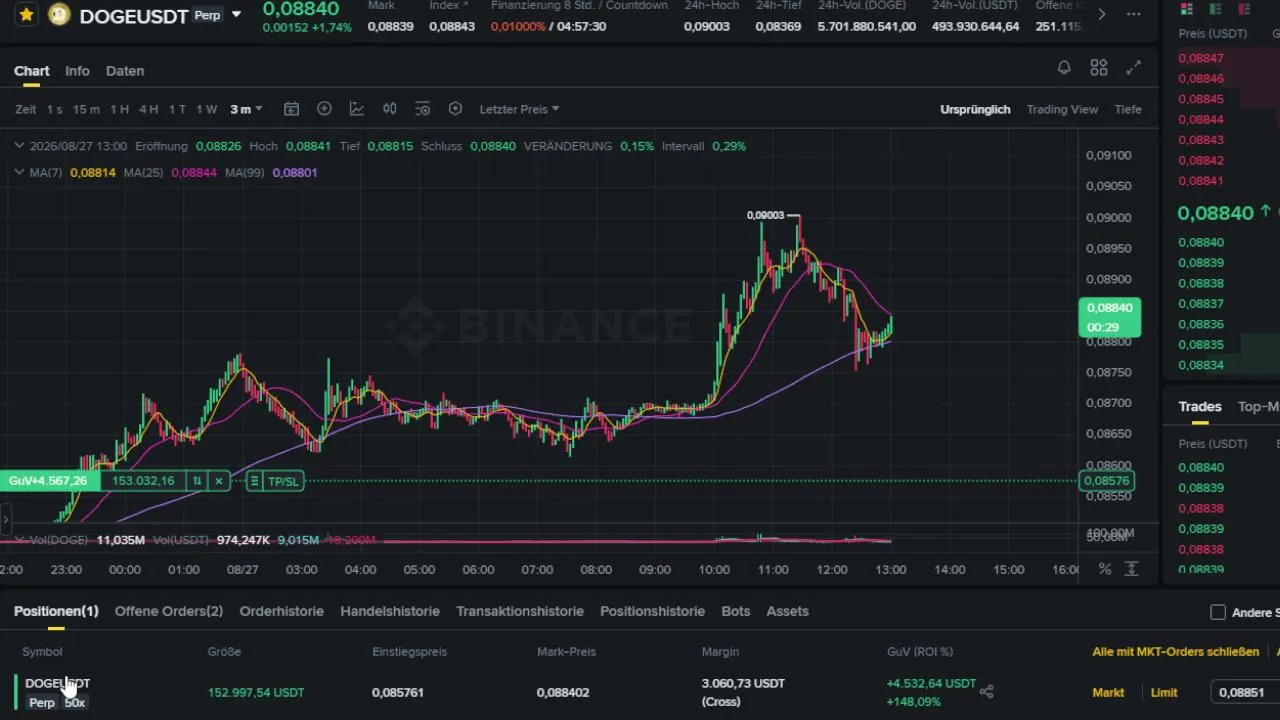
Task: Collapse the OHLC info line chevron
Action: click(19, 146)
